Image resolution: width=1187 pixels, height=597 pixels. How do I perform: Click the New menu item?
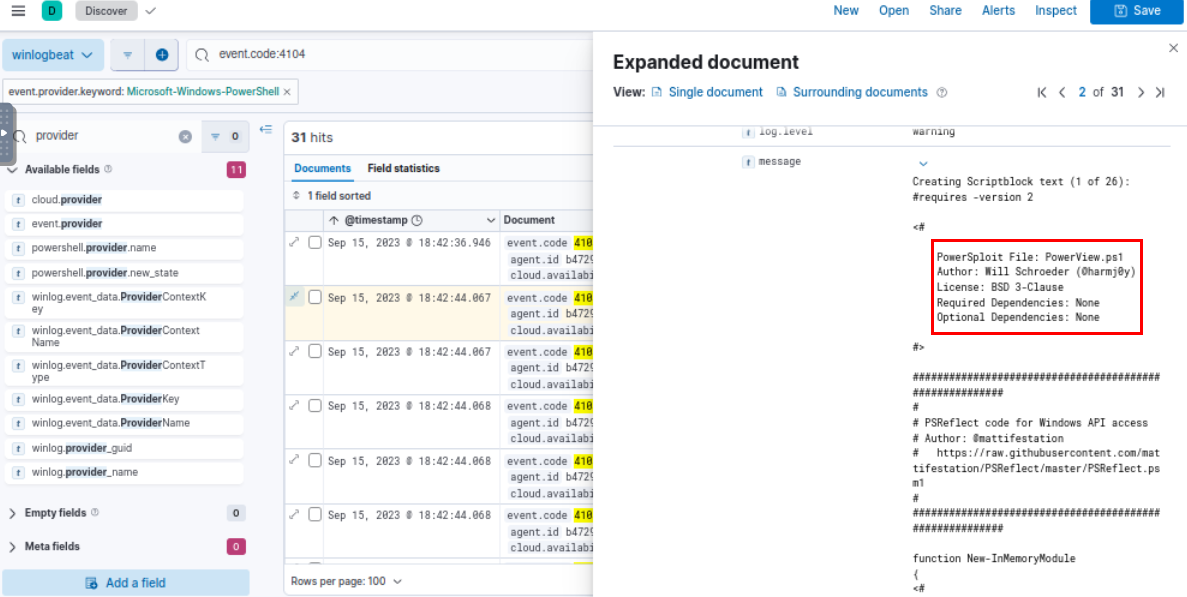846,11
